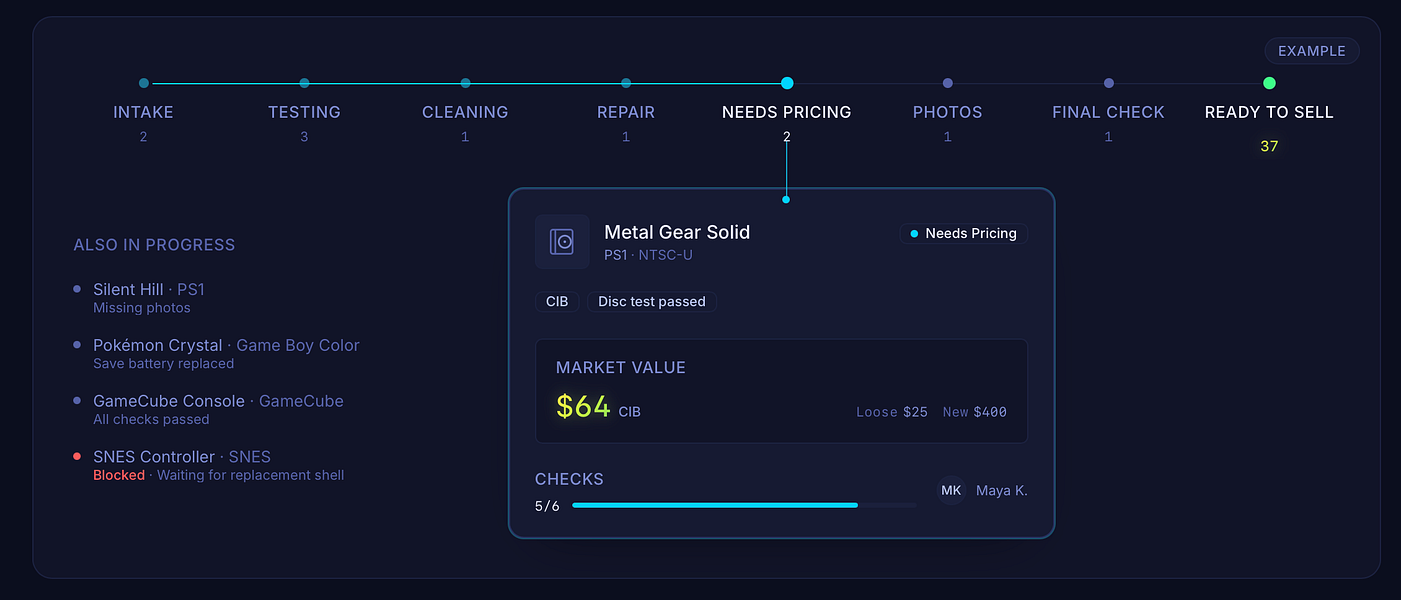The height and width of the screenshot is (600, 1401).
Task: Click the Loose $25 price
Action: click(x=892, y=412)
